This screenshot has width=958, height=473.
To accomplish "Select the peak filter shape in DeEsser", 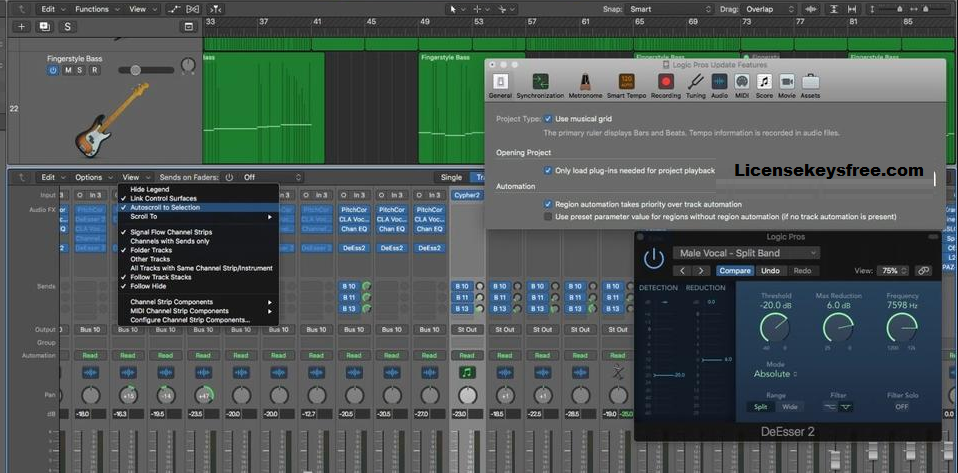I will pos(846,407).
